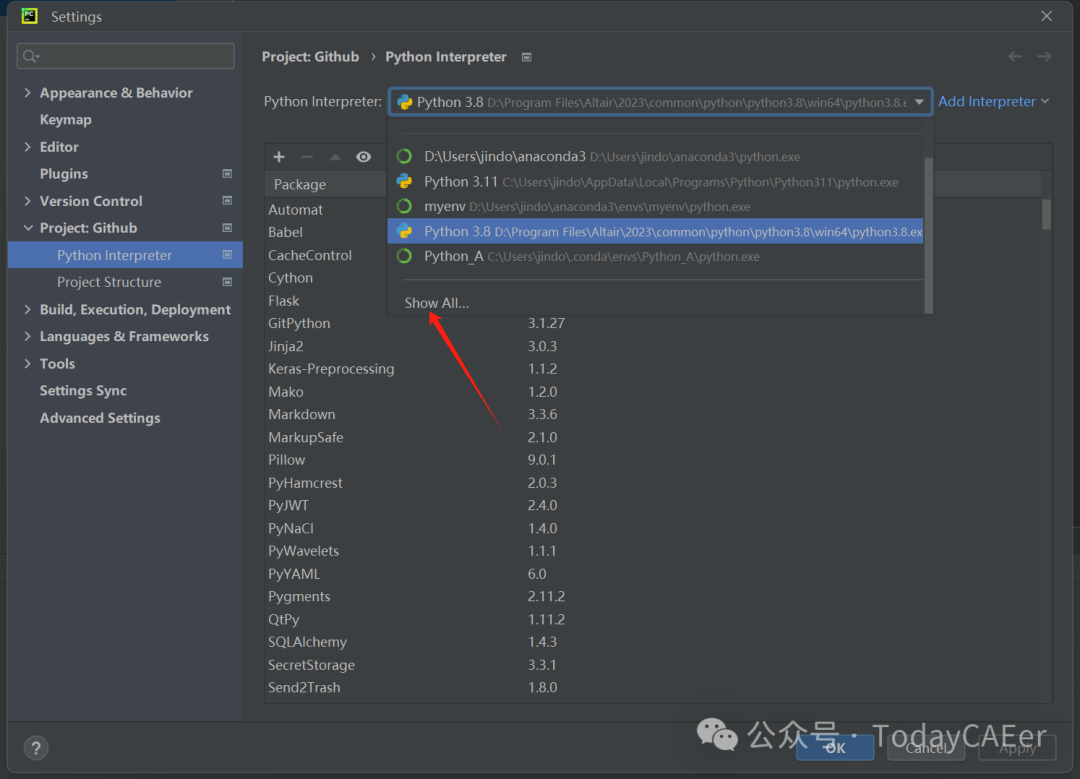
Task: Select the Cython package row
Action: coord(290,278)
